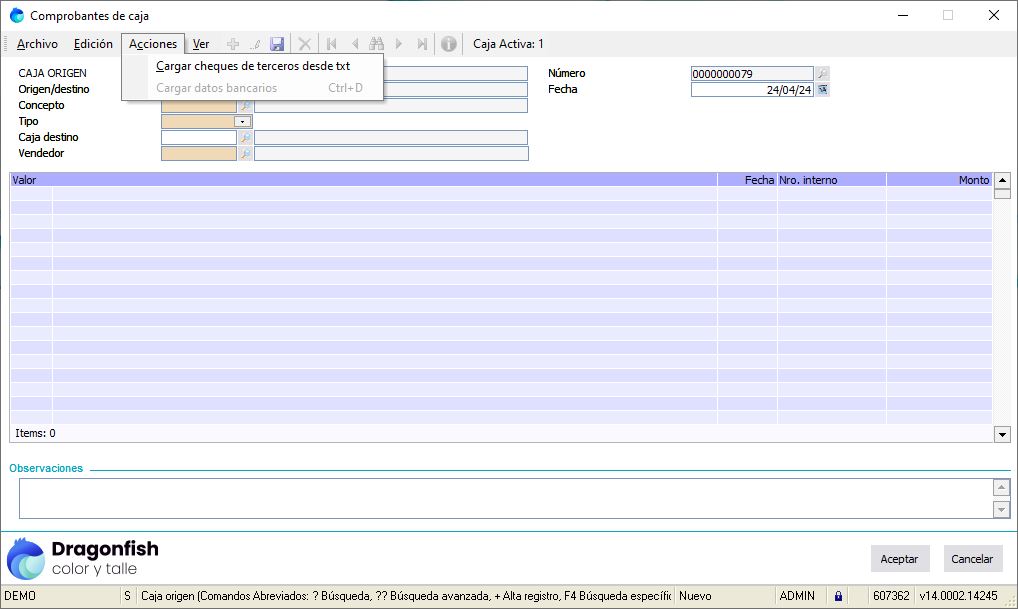
Task: Click DEMO in the status bar
Action: pyautogui.click(x=20, y=596)
